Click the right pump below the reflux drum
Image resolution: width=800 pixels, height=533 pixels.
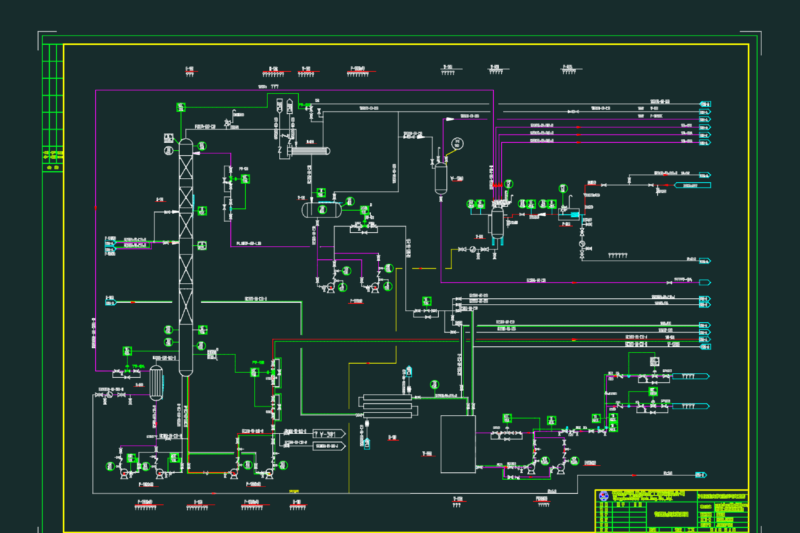coord(374,288)
